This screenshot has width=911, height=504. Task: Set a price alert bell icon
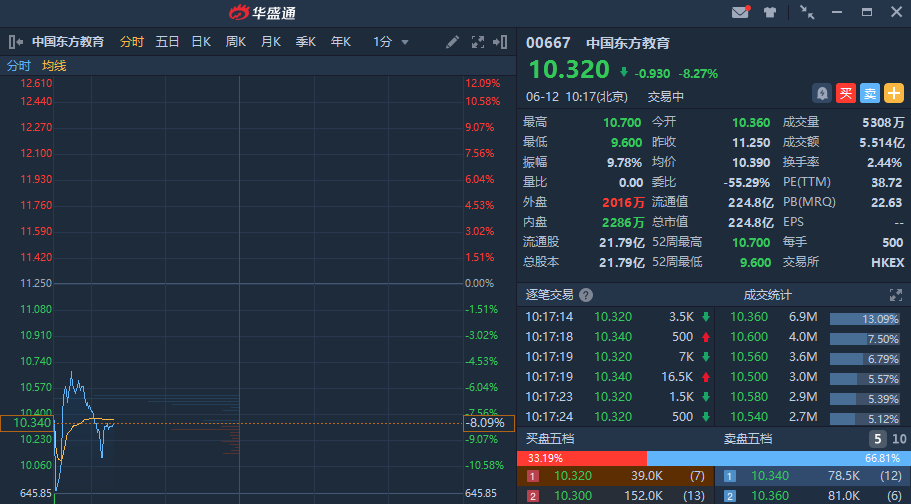click(x=822, y=93)
